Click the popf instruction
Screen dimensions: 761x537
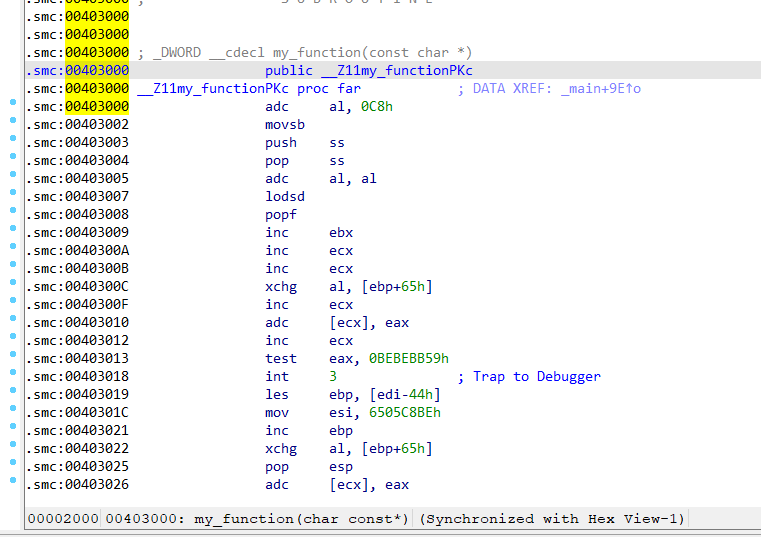point(281,215)
